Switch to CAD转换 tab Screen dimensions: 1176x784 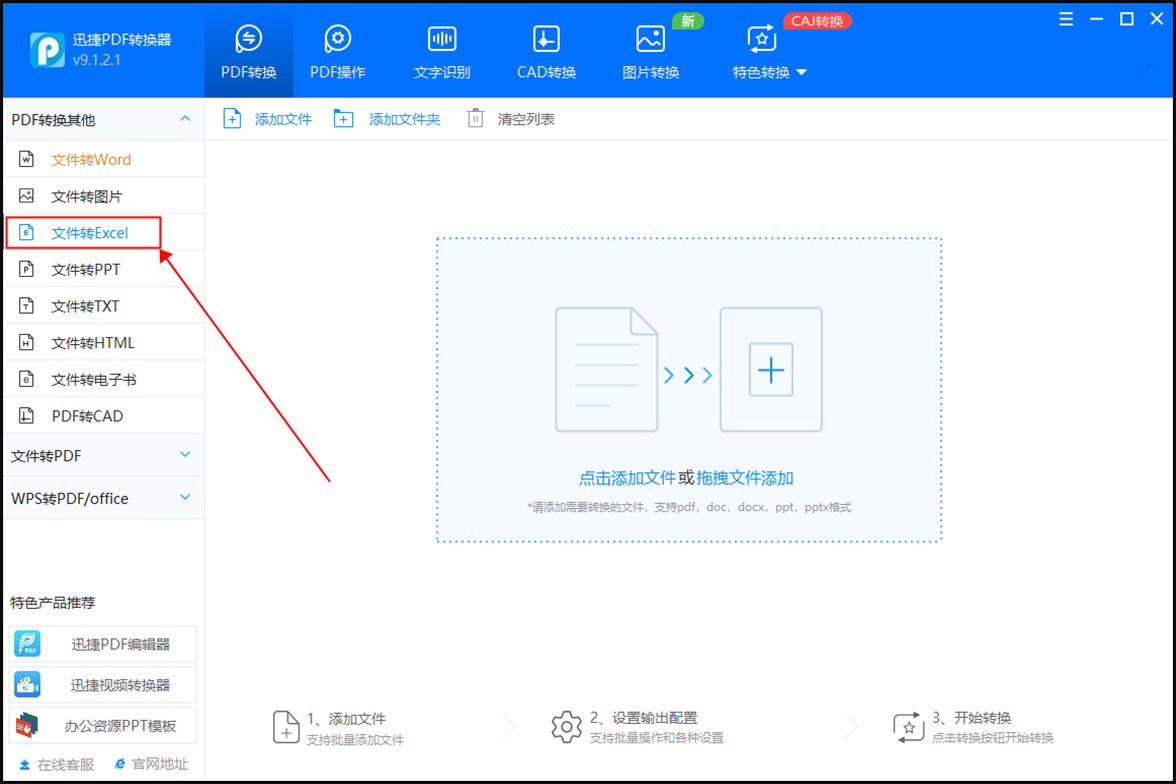pyautogui.click(x=546, y=52)
